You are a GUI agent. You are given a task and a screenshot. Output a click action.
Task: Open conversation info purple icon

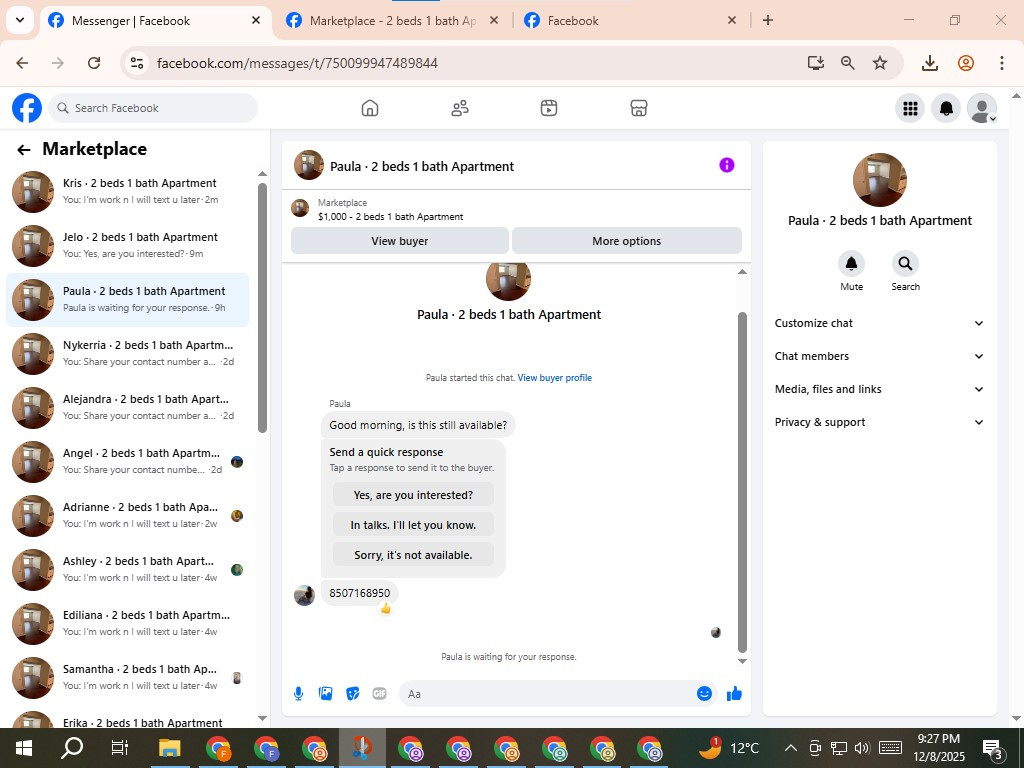tap(727, 165)
